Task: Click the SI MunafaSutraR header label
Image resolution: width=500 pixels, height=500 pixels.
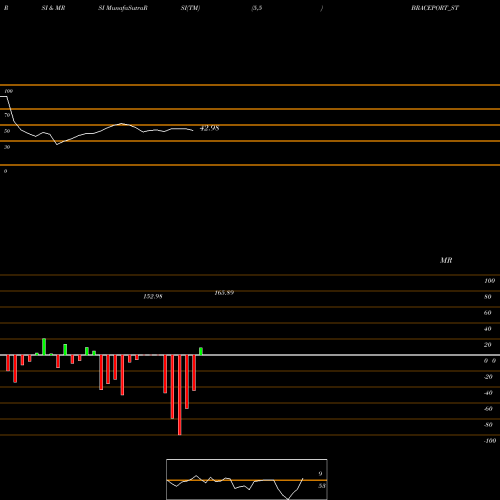Action: pos(123,8)
